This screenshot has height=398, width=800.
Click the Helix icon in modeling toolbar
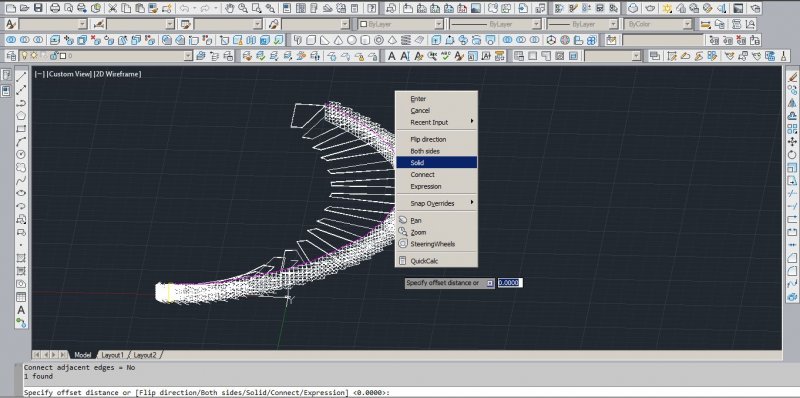[x=406, y=40]
